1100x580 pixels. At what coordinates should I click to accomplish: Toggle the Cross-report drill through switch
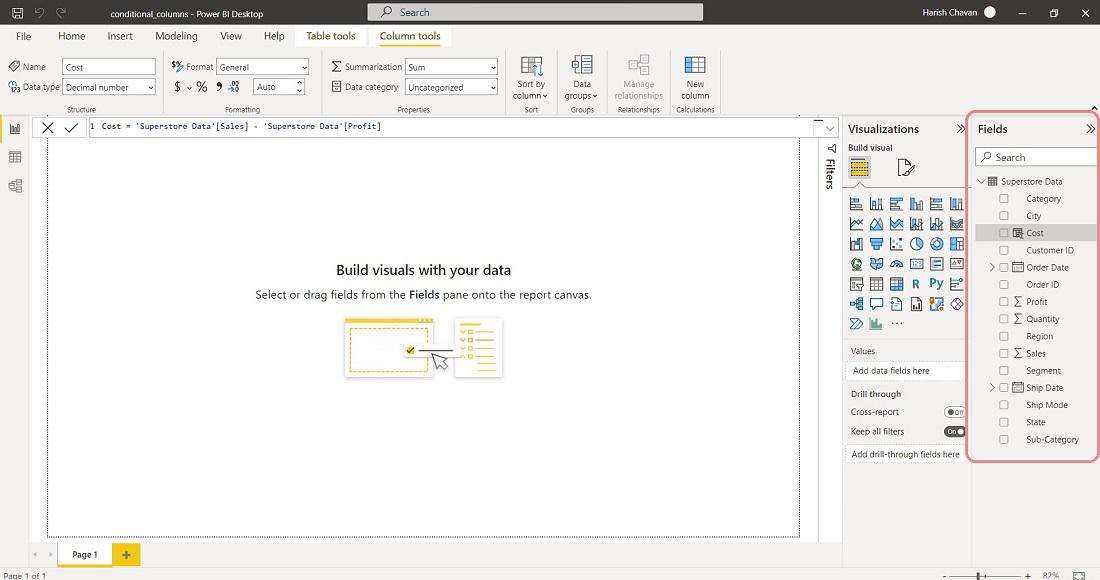(x=954, y=412)
